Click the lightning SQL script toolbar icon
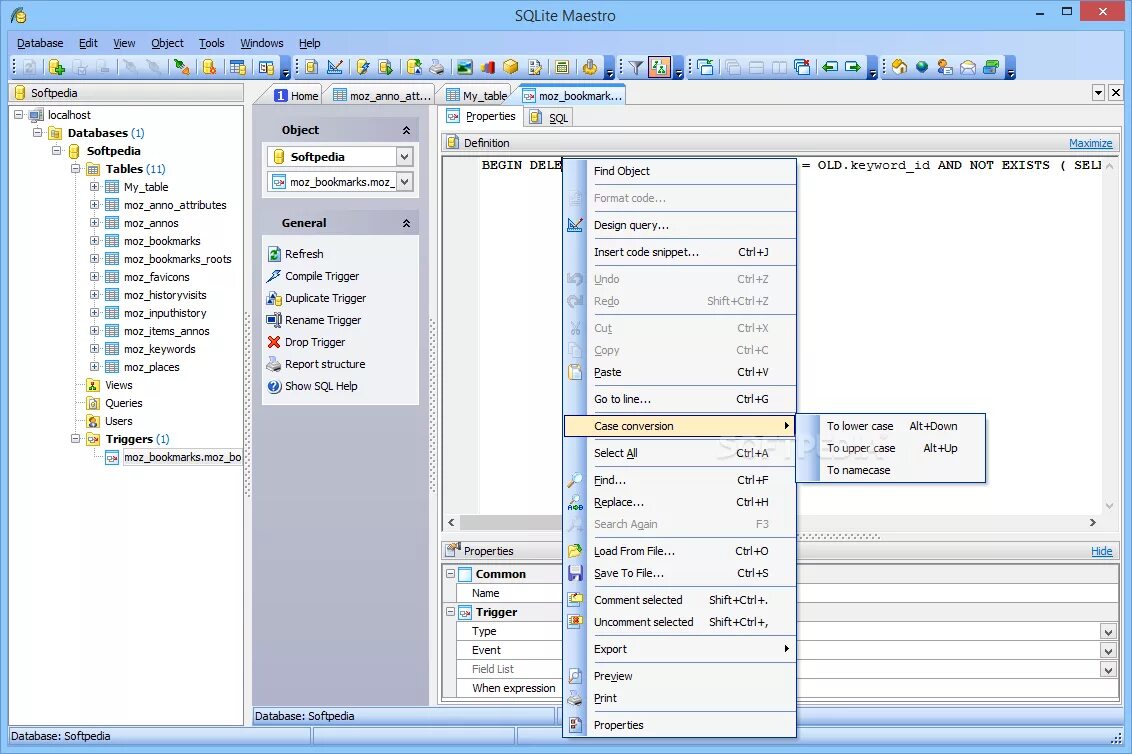The width and height of the screenshot is (1132, 754). click(x=362, y=67)
